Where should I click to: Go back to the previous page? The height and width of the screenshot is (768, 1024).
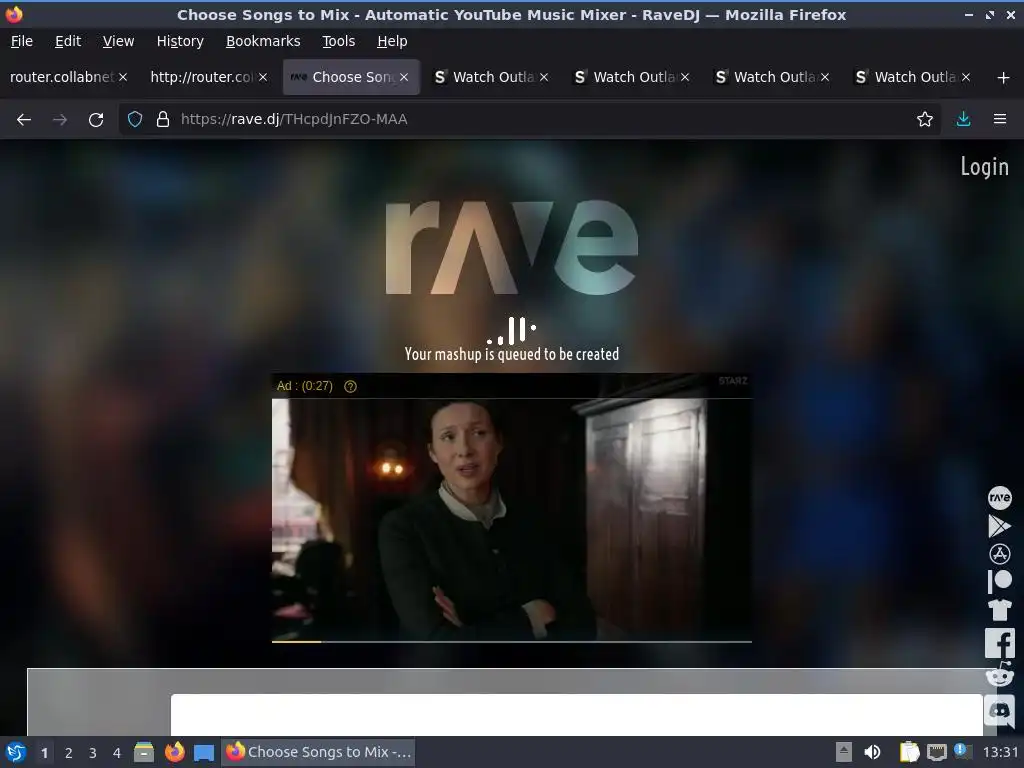[24, 120]
